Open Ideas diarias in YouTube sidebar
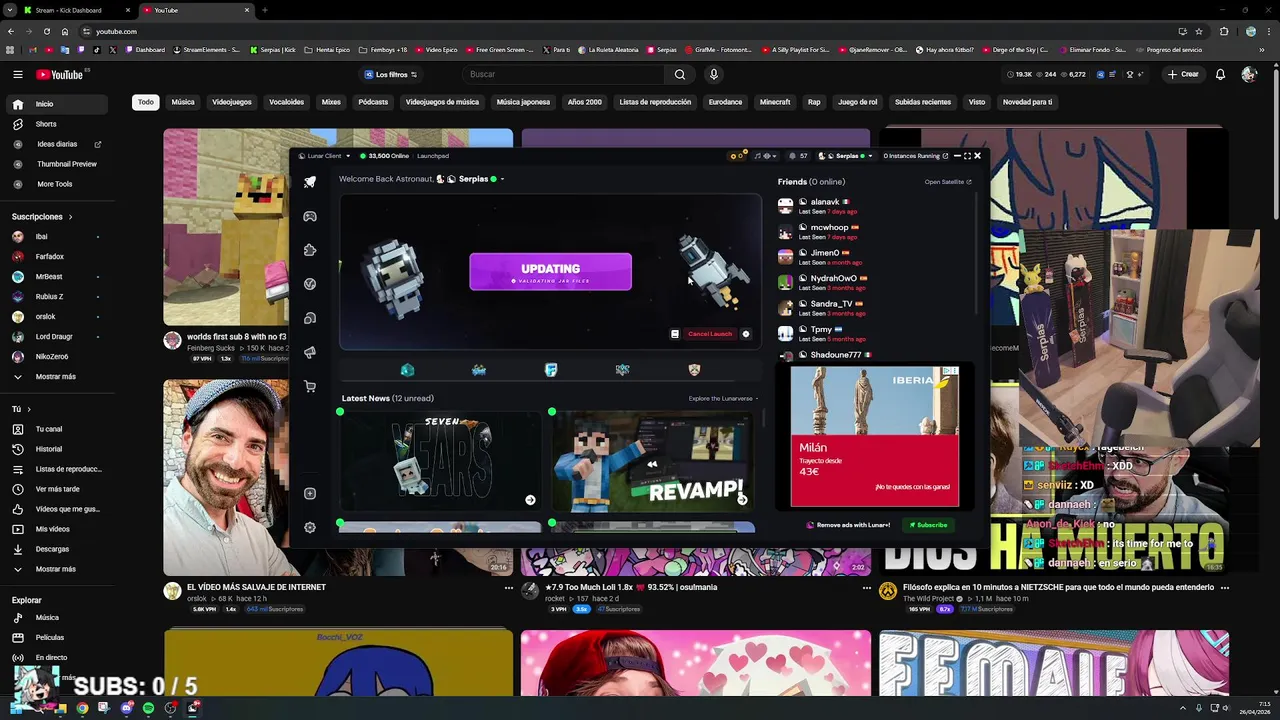The image size is (1280, 720). click(x=55, y=144)
